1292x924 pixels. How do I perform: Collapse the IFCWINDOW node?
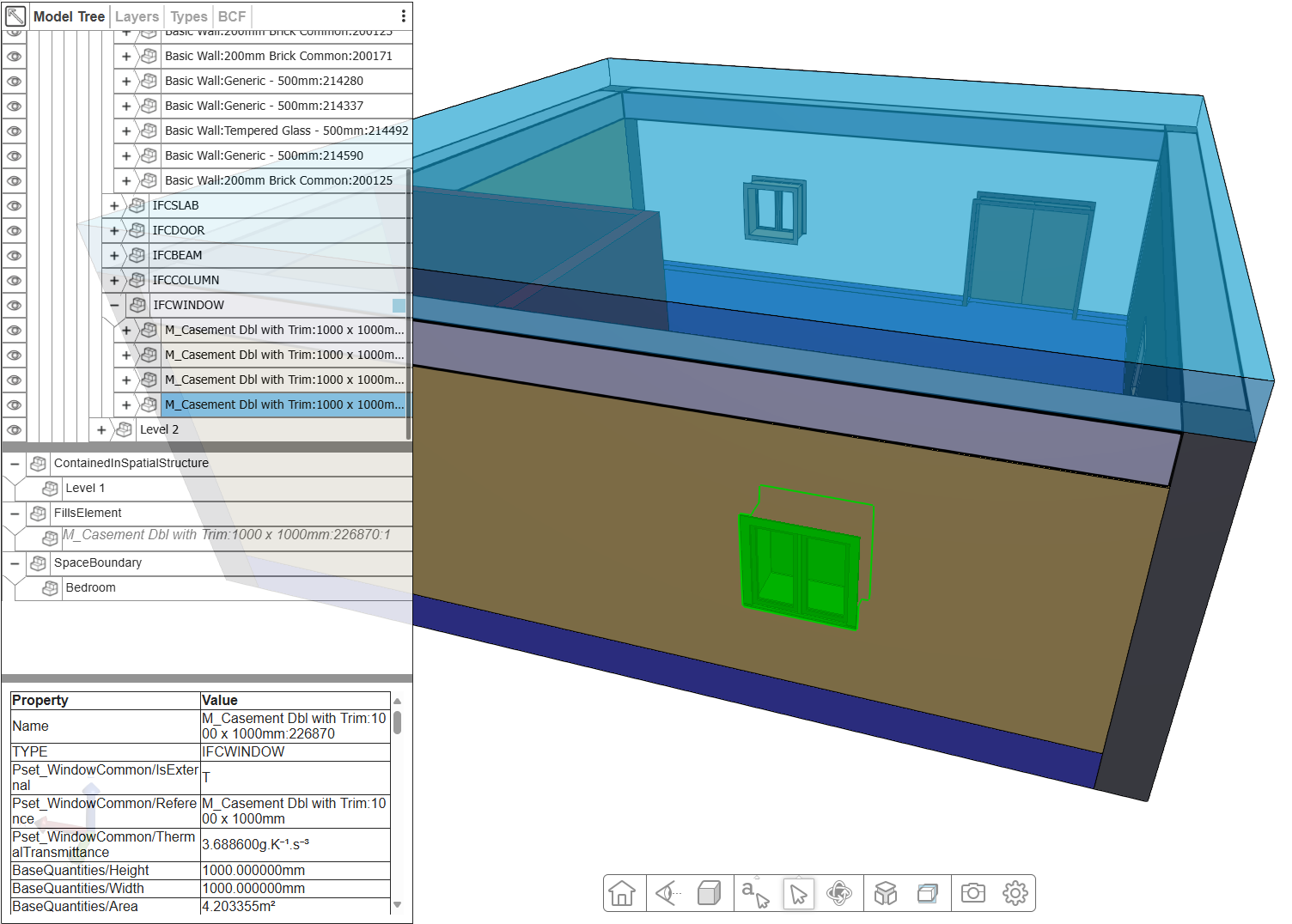[114, 306]
